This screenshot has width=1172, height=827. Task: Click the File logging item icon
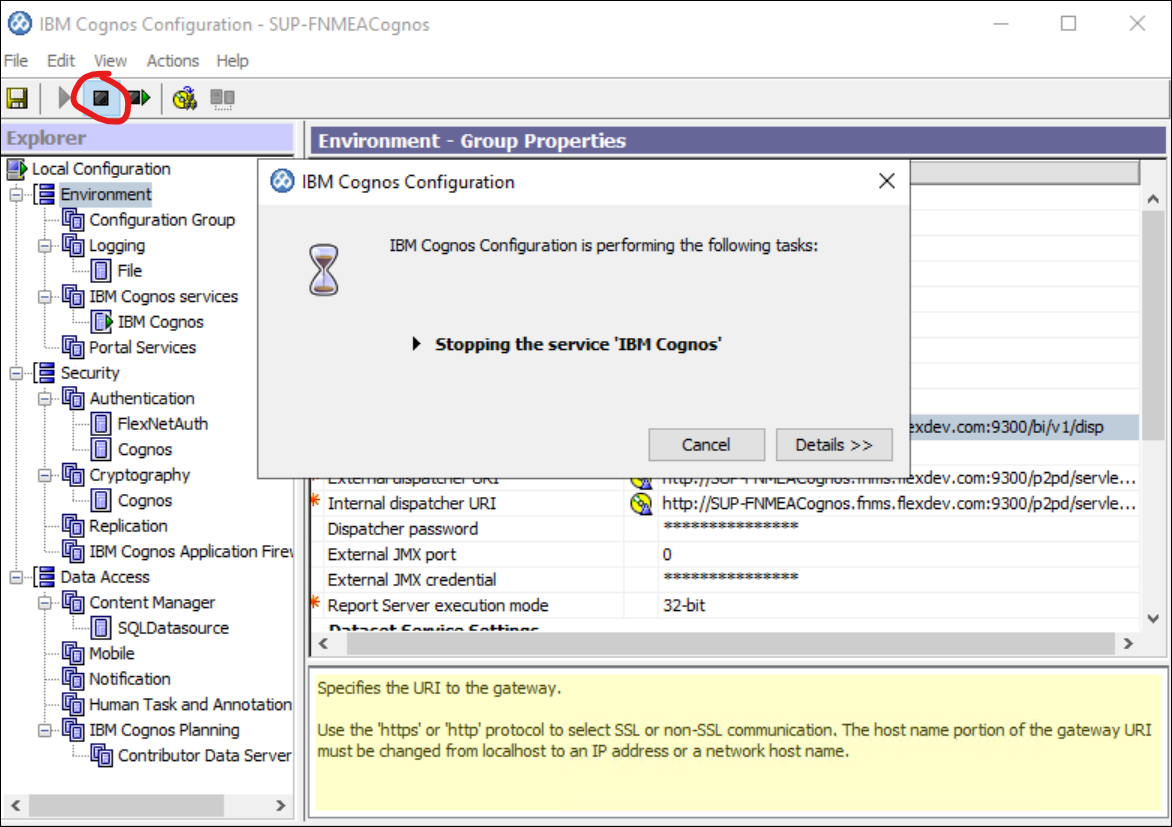click(x=102, y=271)
